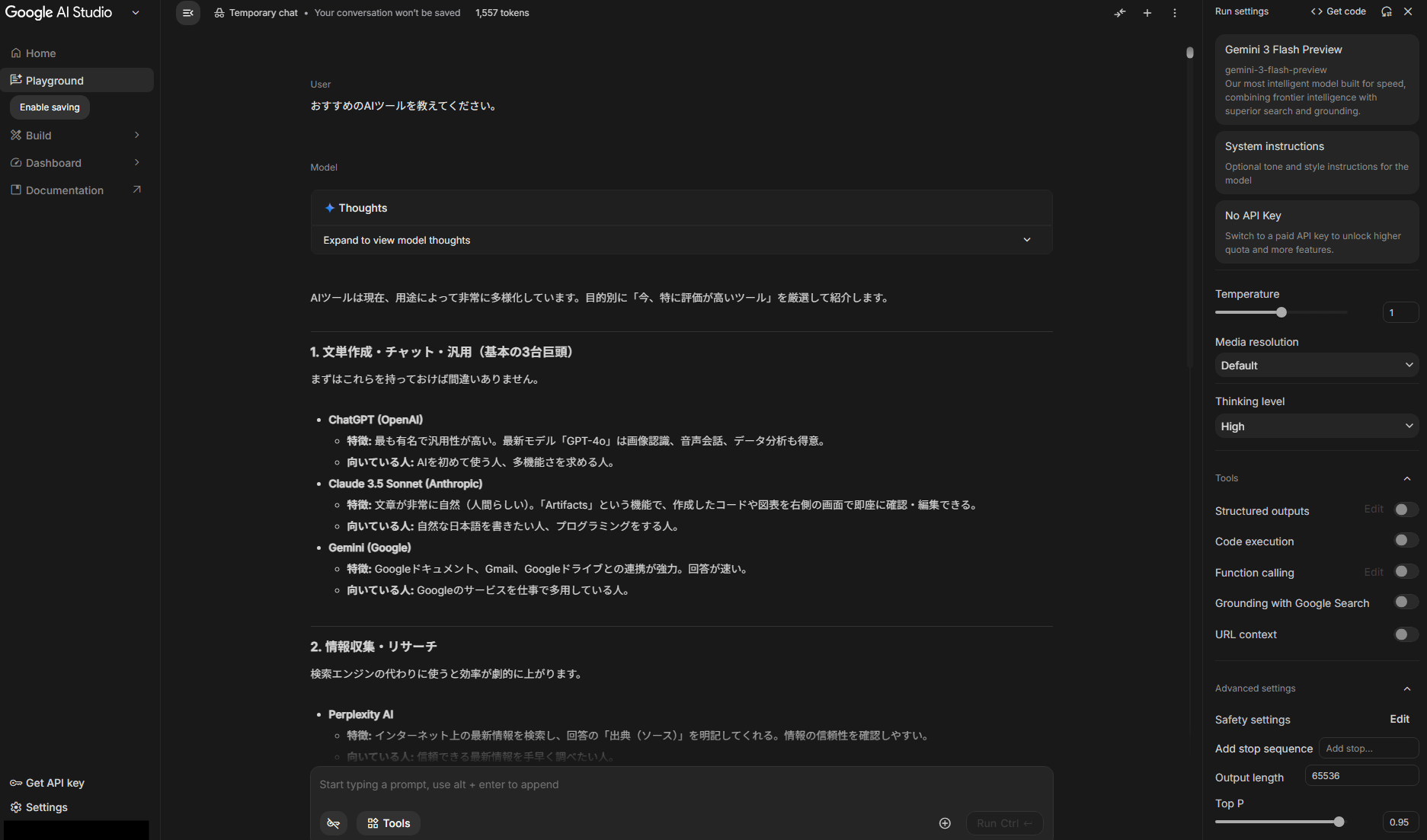Click the temporary chat toggle icon near Tools
Image resolution: width=1427 pixels, height=840 pixels.
[x=333, y=823]
